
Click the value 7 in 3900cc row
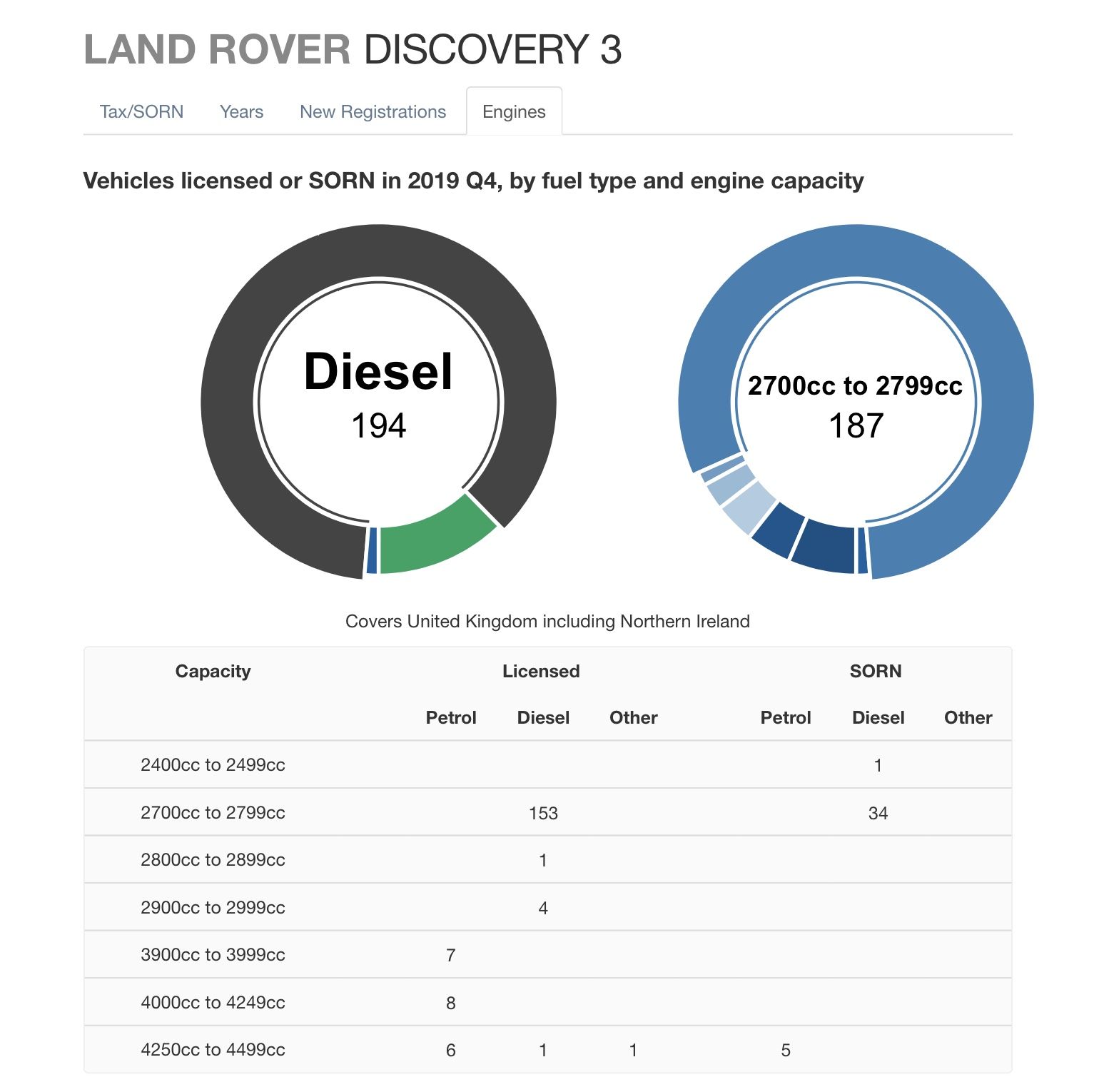click(450, 956)
